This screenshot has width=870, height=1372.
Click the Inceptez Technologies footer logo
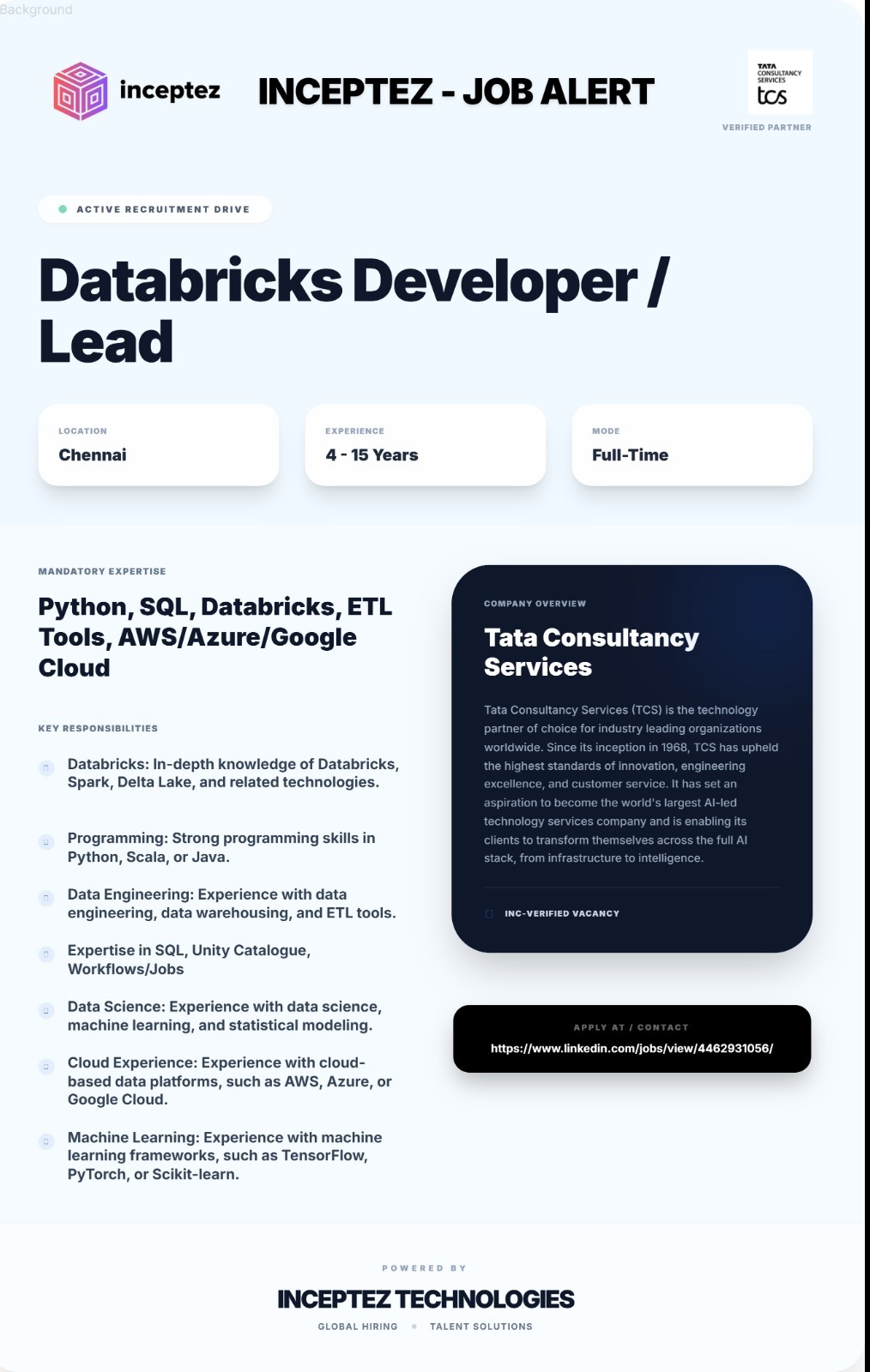(426, 1299)
